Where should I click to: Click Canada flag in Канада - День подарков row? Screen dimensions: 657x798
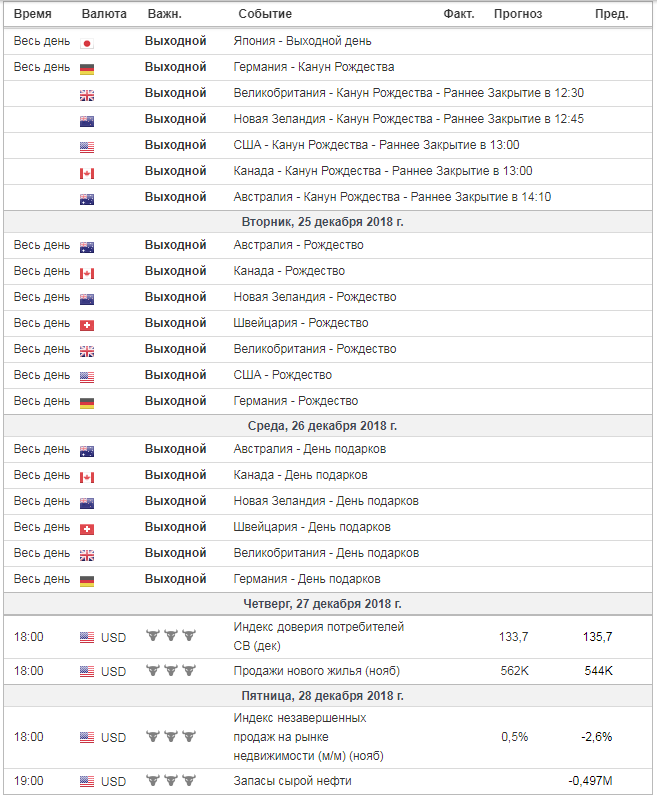pyautogui.click(x=87, y=476)
